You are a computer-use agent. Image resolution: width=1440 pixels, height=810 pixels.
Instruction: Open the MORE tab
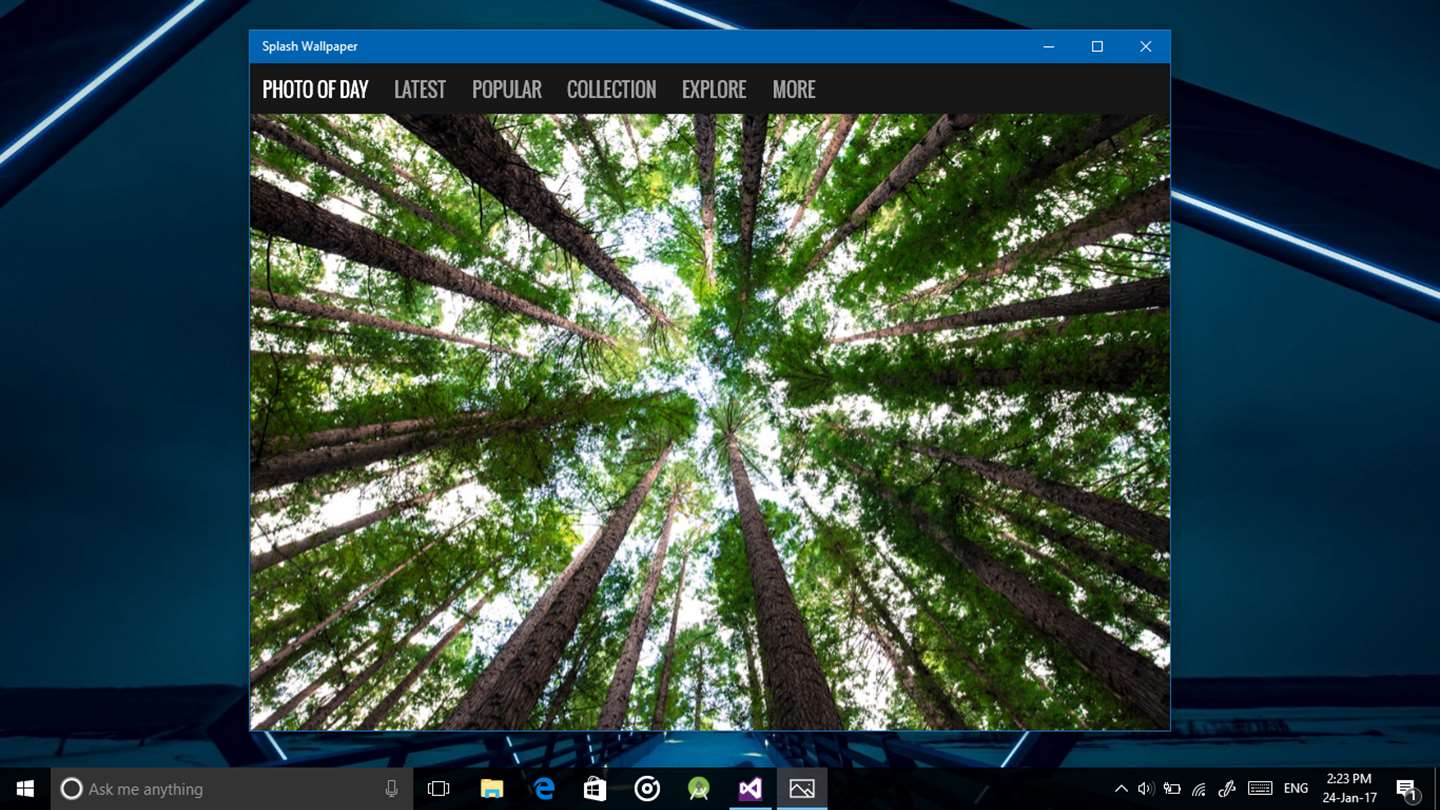(x=794, y=90)
